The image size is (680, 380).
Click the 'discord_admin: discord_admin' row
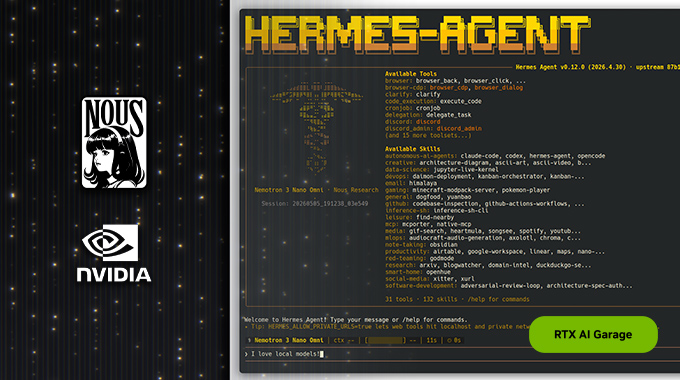tap(433, 129)
